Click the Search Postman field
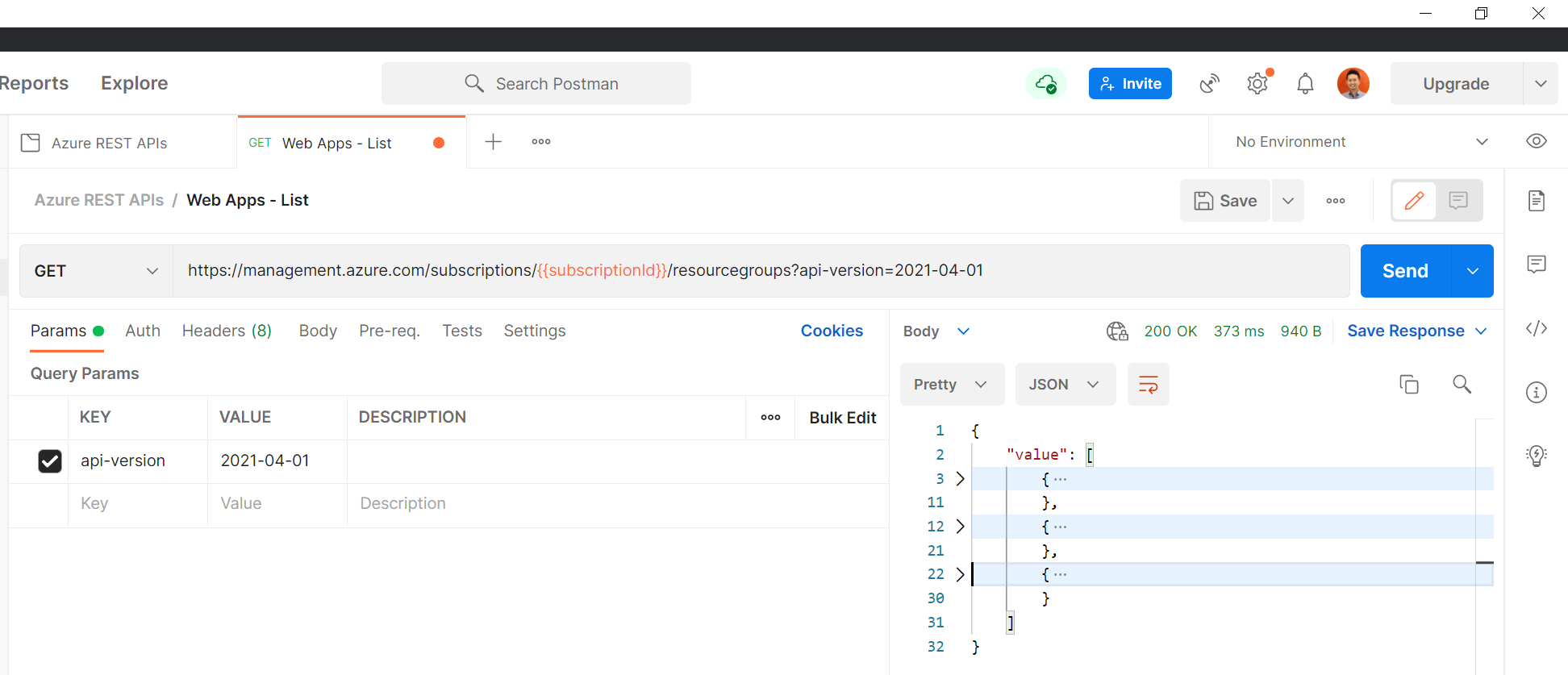 (536, 84)
